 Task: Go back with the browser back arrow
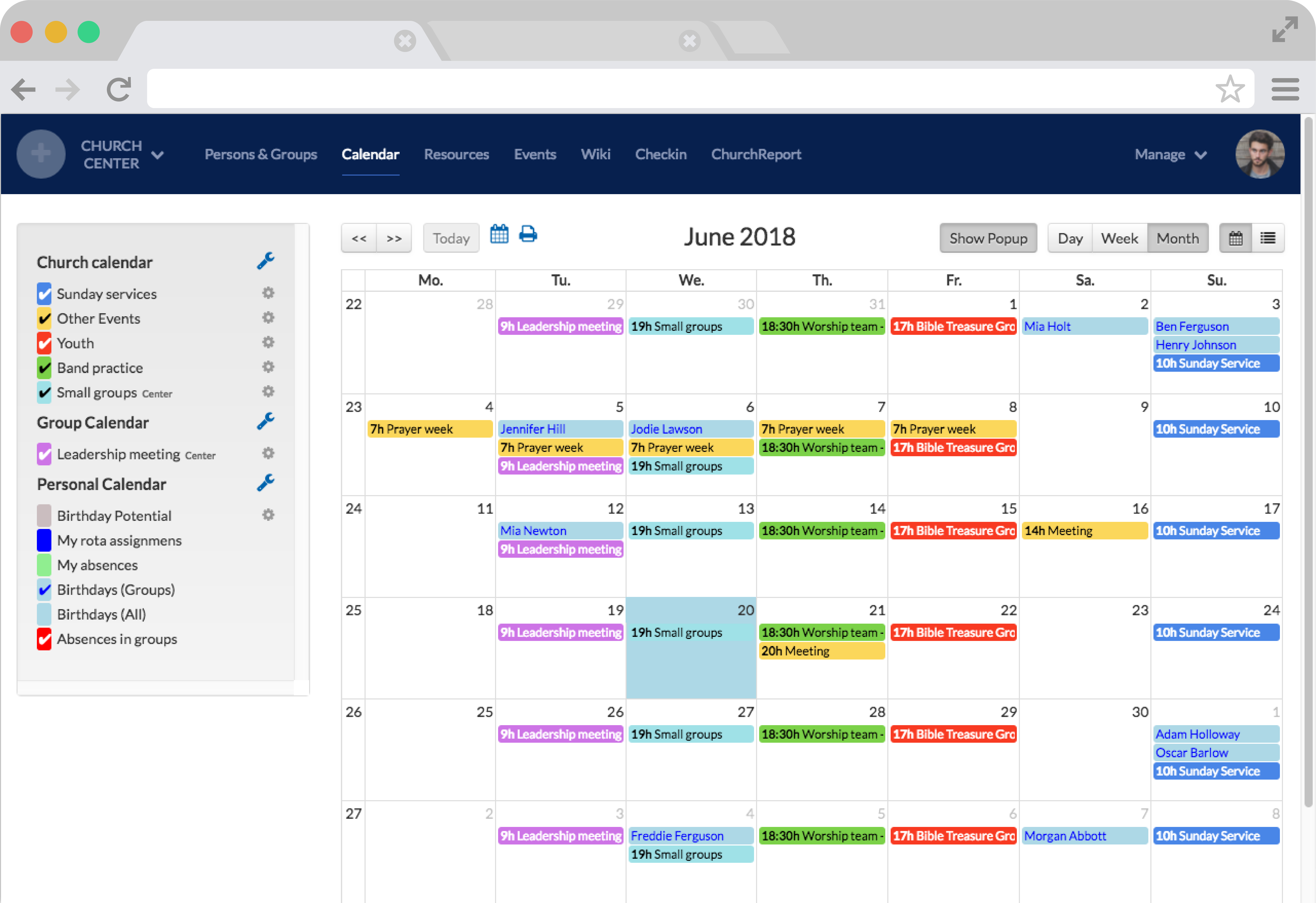[24, 89]
